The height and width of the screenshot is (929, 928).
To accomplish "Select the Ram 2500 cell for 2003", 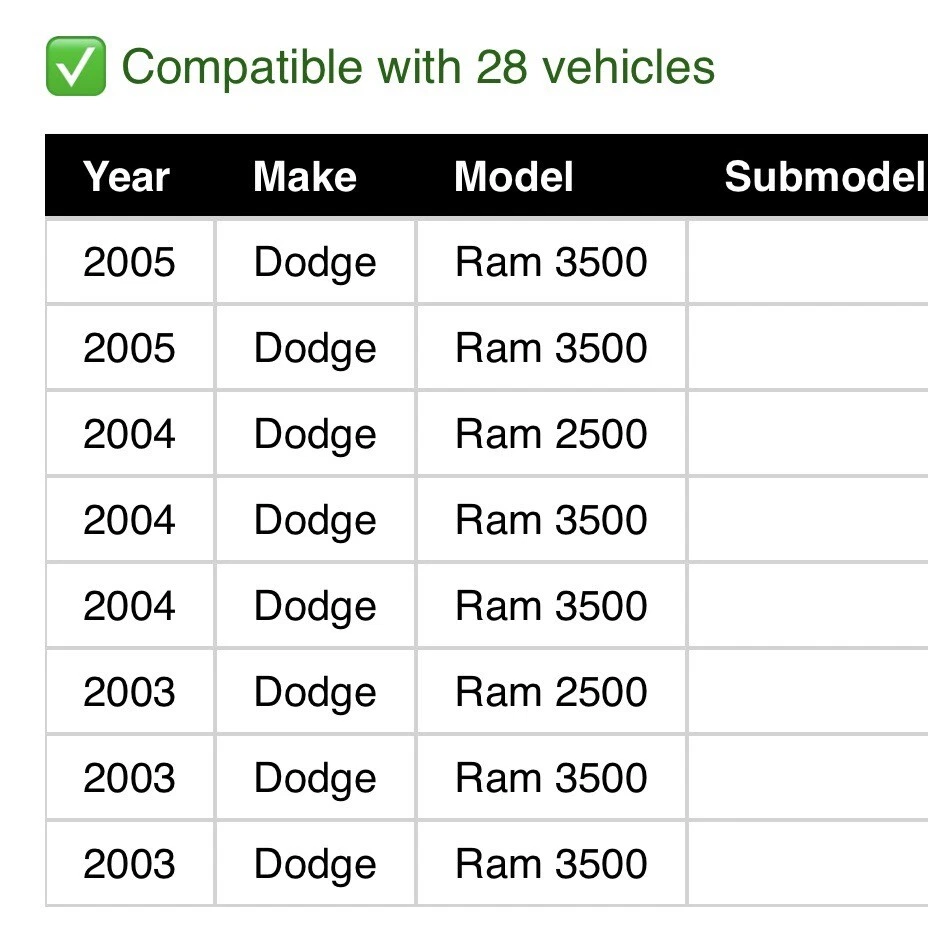I will click(x=551, y=692).
